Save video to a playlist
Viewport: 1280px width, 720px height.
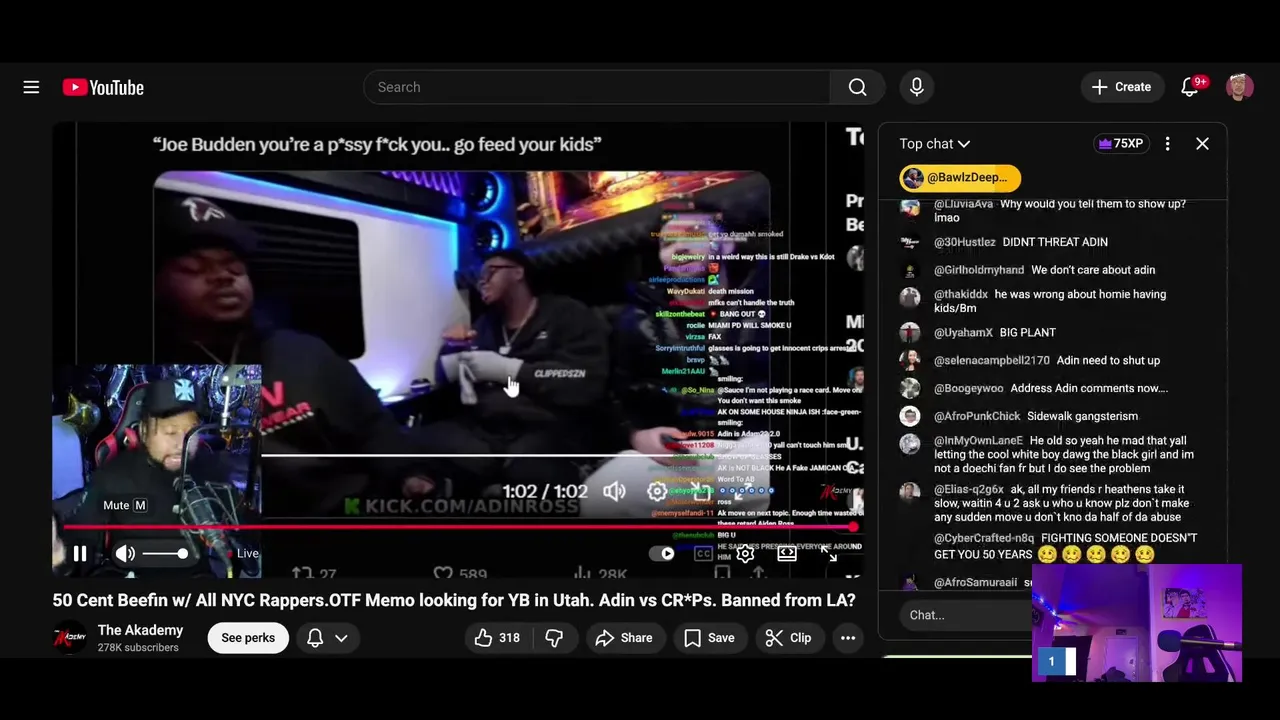(x=709, y=638)
